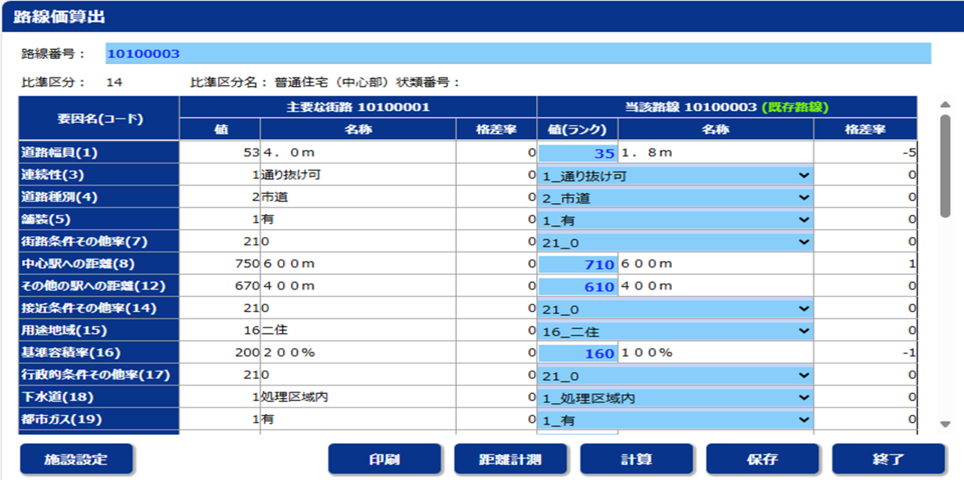Click the scrollbar up arrow
964x480 pixels.
(x=944, y=103)
